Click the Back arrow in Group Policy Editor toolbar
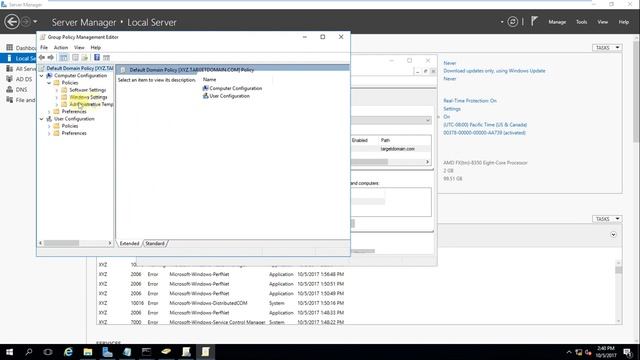Viewport: 640px width, 360px height. [x=42, y=58]
